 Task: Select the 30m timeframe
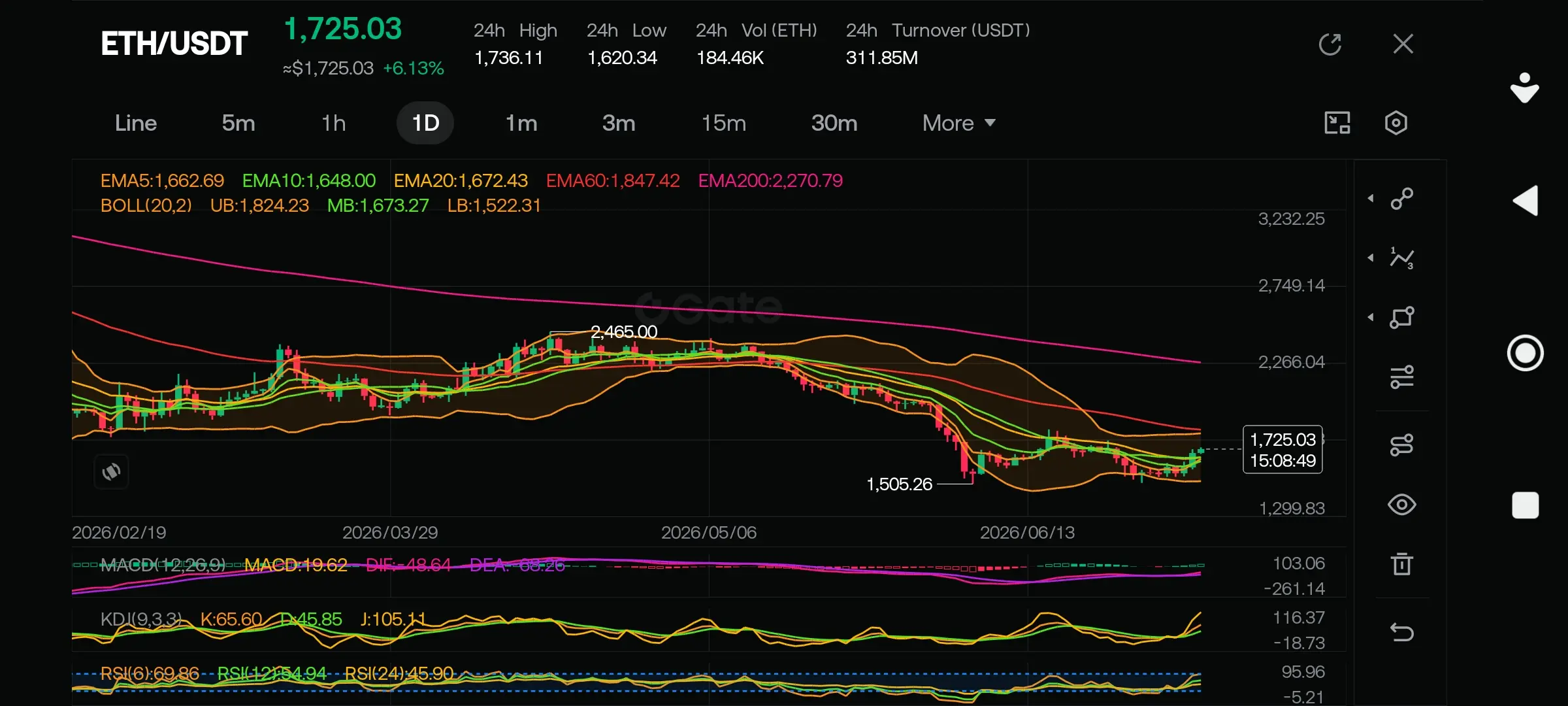[x=834, y=123]
